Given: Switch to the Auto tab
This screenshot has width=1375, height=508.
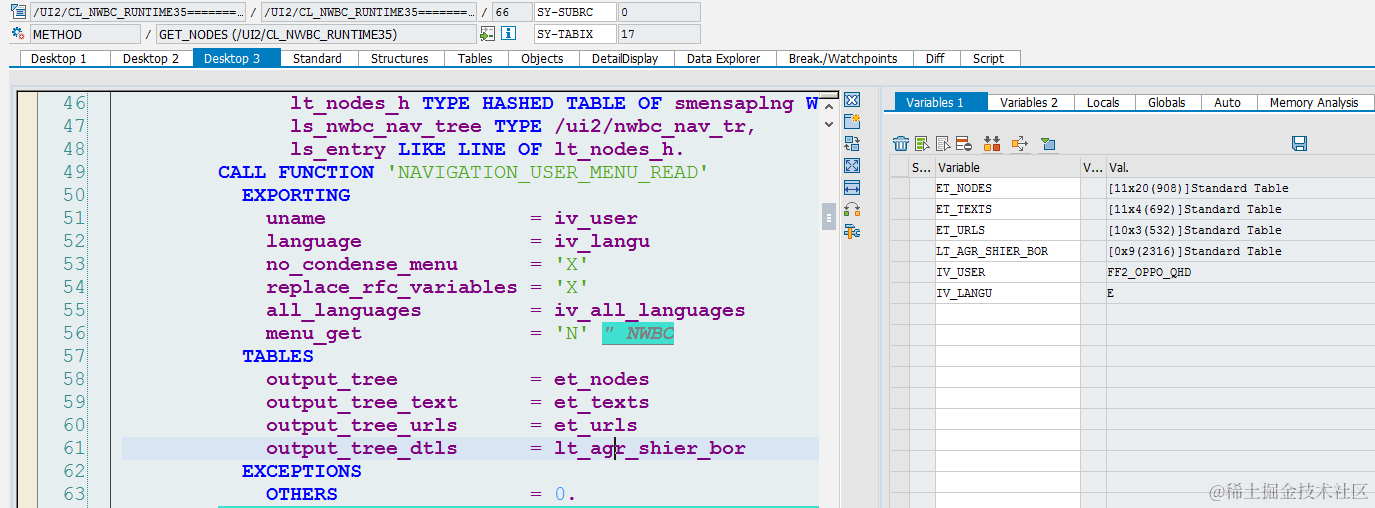Looking at the screenshot, I should point(1227,102).
